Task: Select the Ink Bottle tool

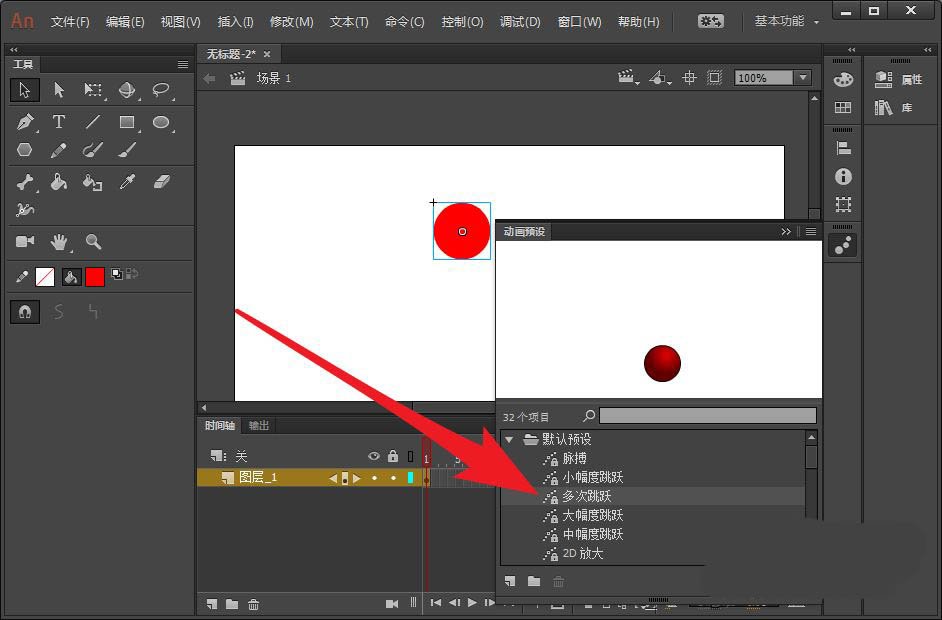Action: 93,182
